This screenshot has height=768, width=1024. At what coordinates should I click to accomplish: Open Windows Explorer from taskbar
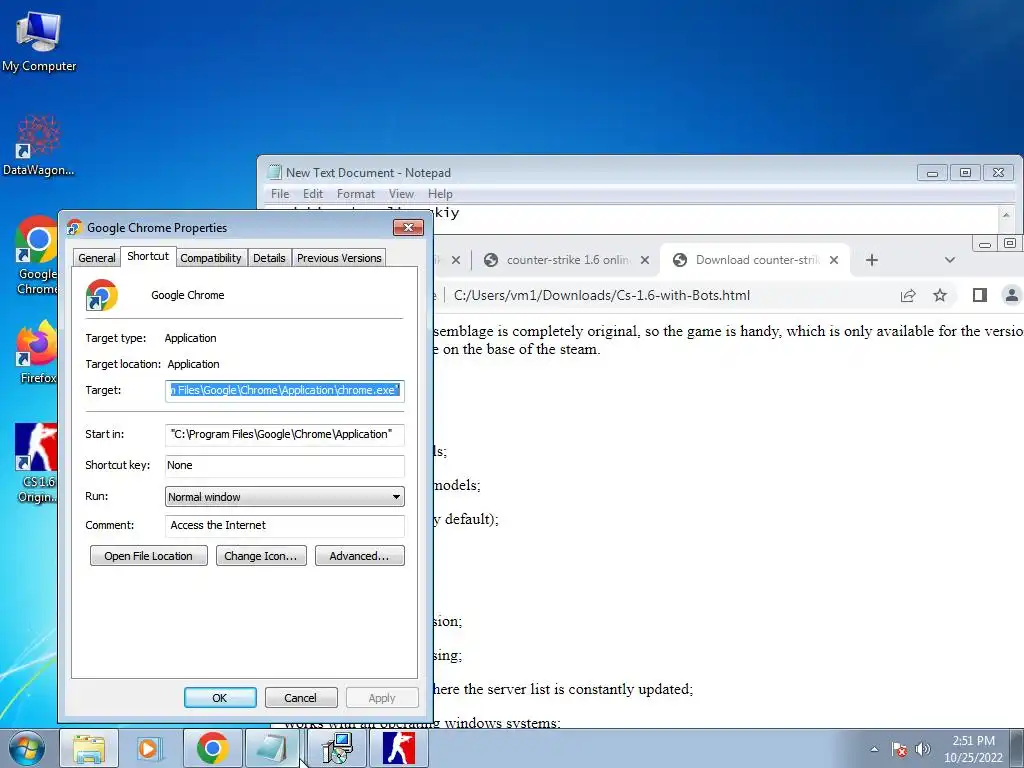(89, 748)
